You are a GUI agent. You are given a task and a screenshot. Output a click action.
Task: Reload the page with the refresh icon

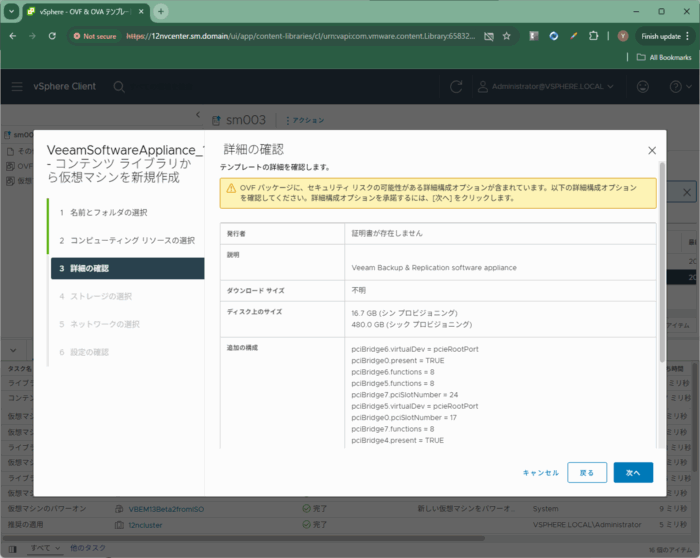pos(52,36)
